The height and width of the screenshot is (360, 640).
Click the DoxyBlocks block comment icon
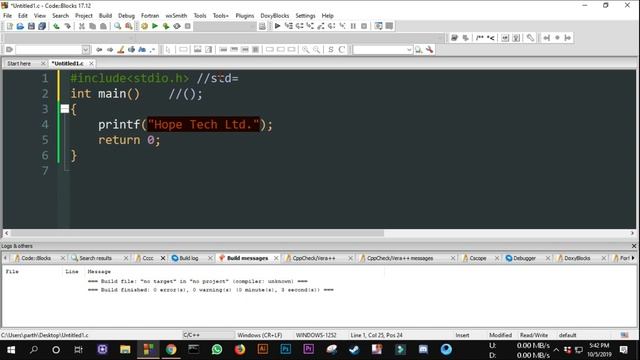pos(480,38)
